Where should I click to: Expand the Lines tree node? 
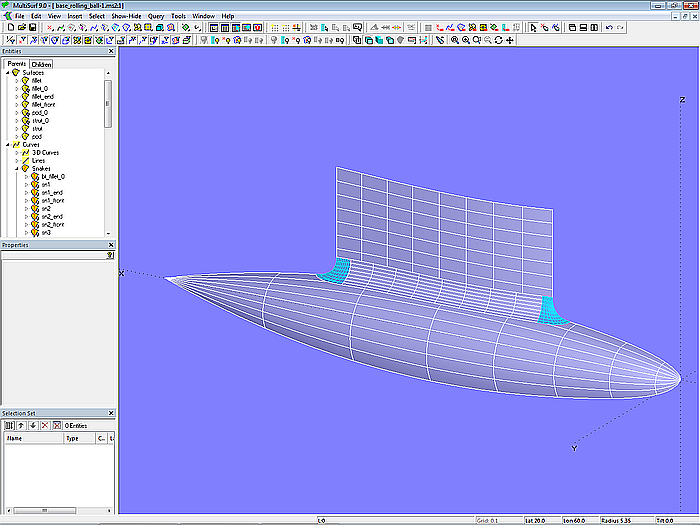click(x=17, y=160)
